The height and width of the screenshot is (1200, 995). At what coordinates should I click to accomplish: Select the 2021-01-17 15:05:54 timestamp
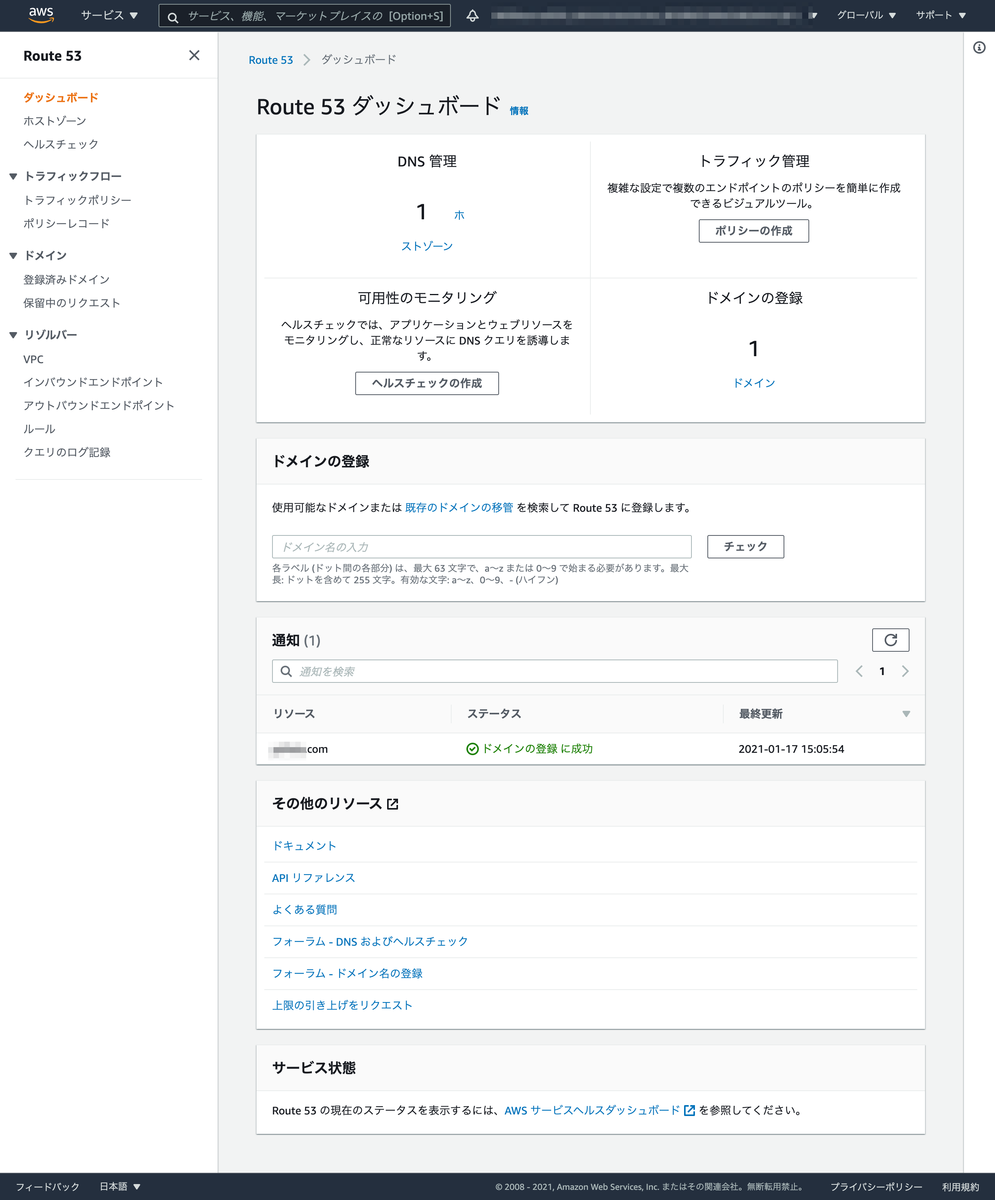click(x=792, y=749)
